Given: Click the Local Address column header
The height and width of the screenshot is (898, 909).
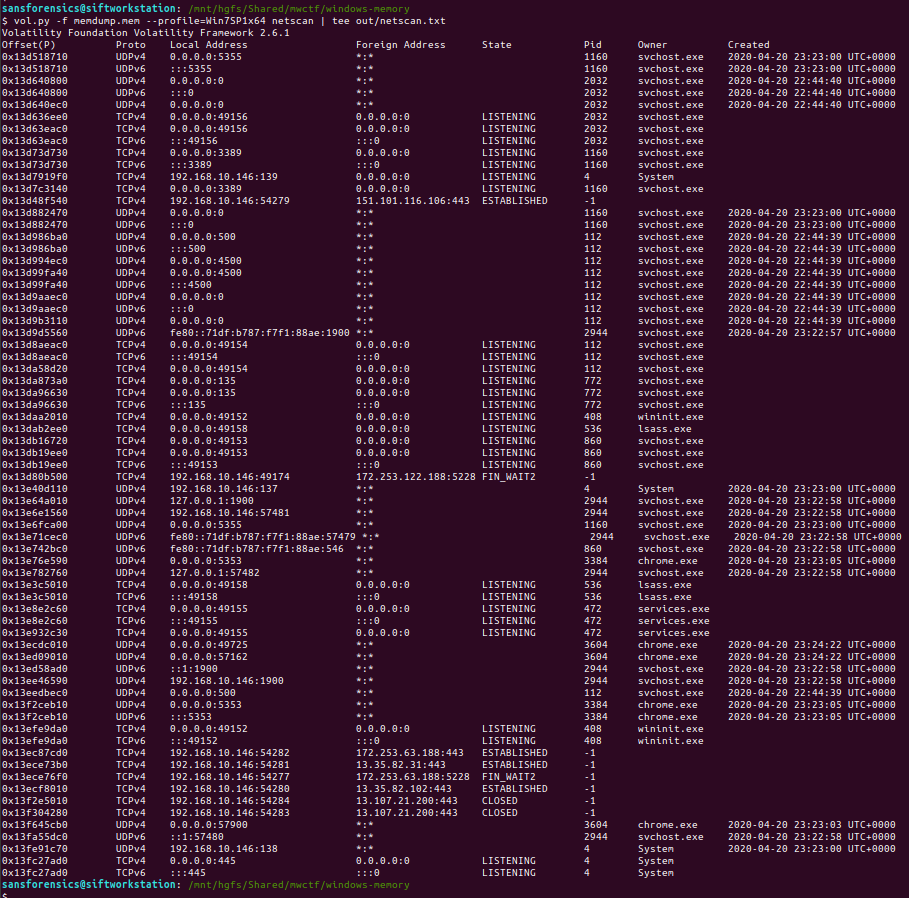Looking at the screenshot, I should click(x=208, y=45).
